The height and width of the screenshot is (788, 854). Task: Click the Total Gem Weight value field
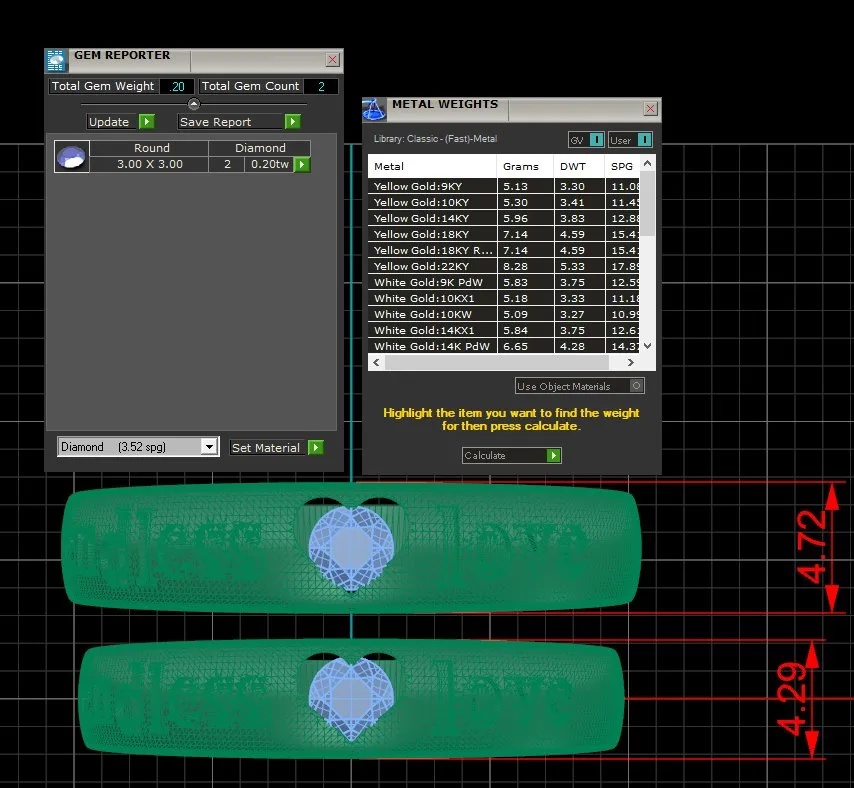(x=177, y=87)
